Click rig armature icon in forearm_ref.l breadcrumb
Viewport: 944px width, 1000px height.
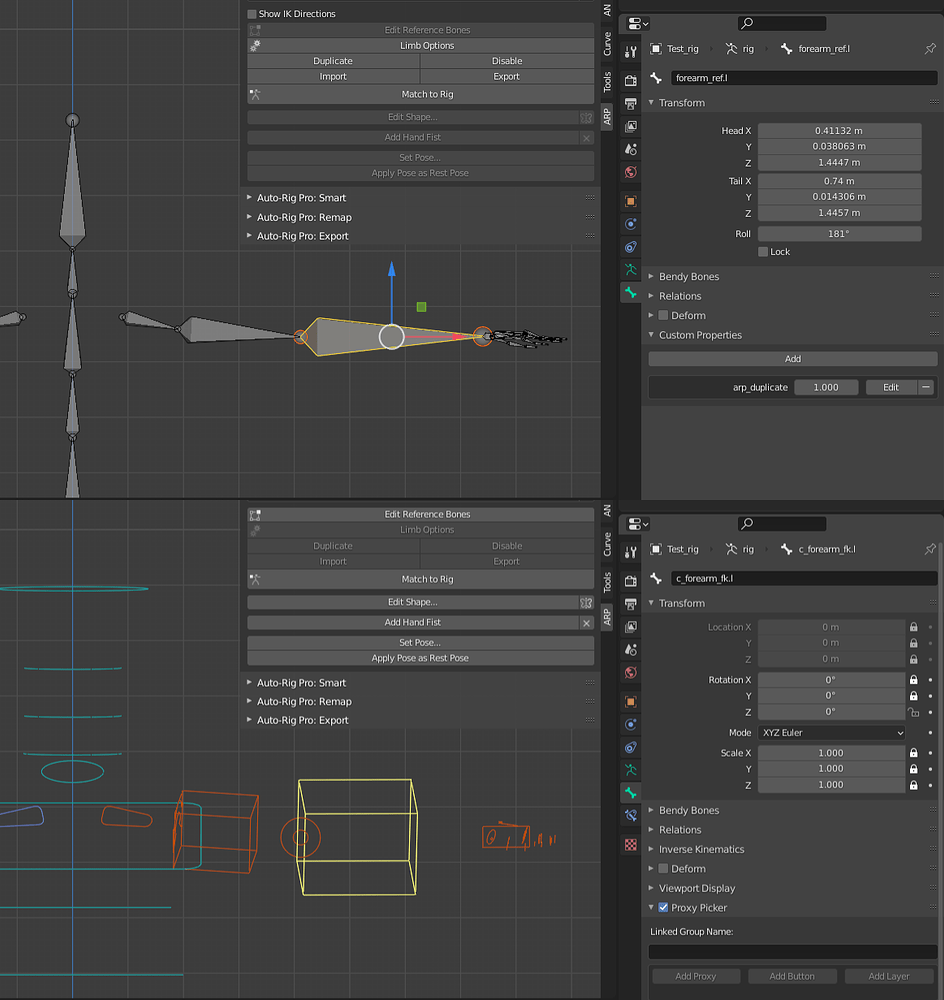tap(731, 48)
